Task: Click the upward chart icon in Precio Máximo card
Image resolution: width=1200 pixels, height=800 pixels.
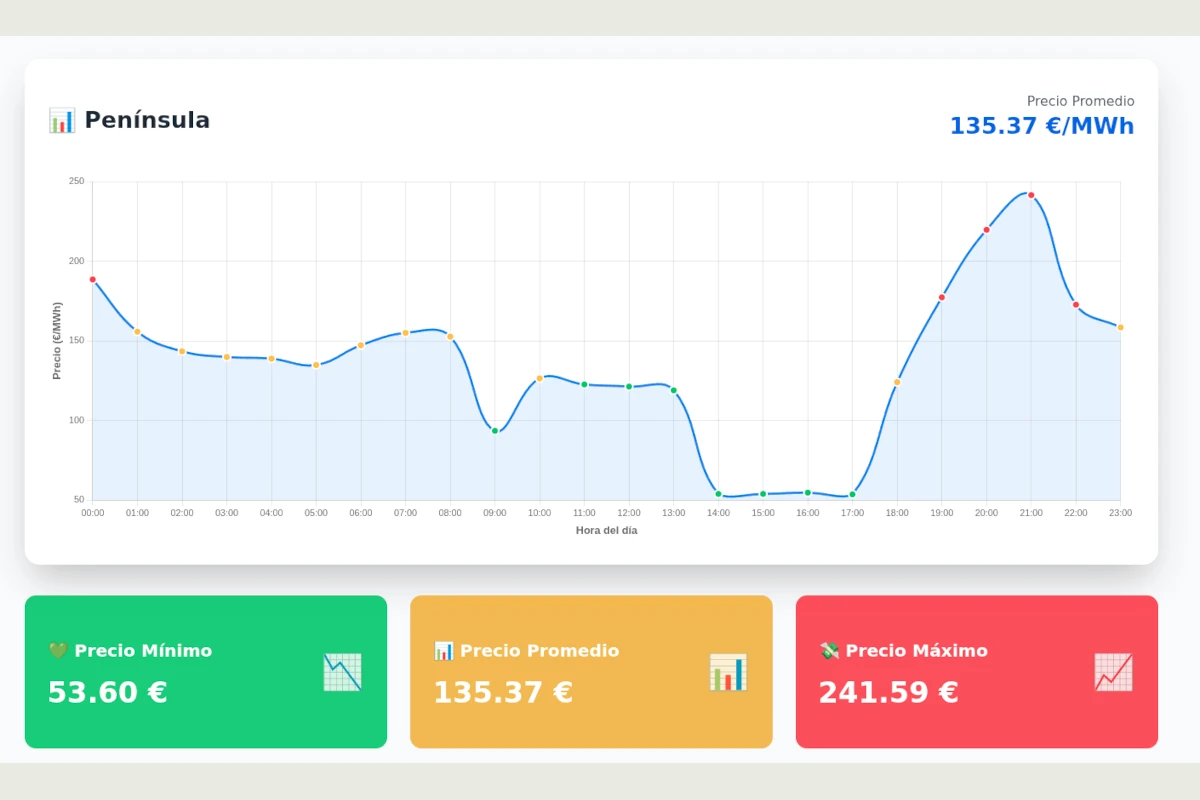Action: click(x=1113, y=672)
